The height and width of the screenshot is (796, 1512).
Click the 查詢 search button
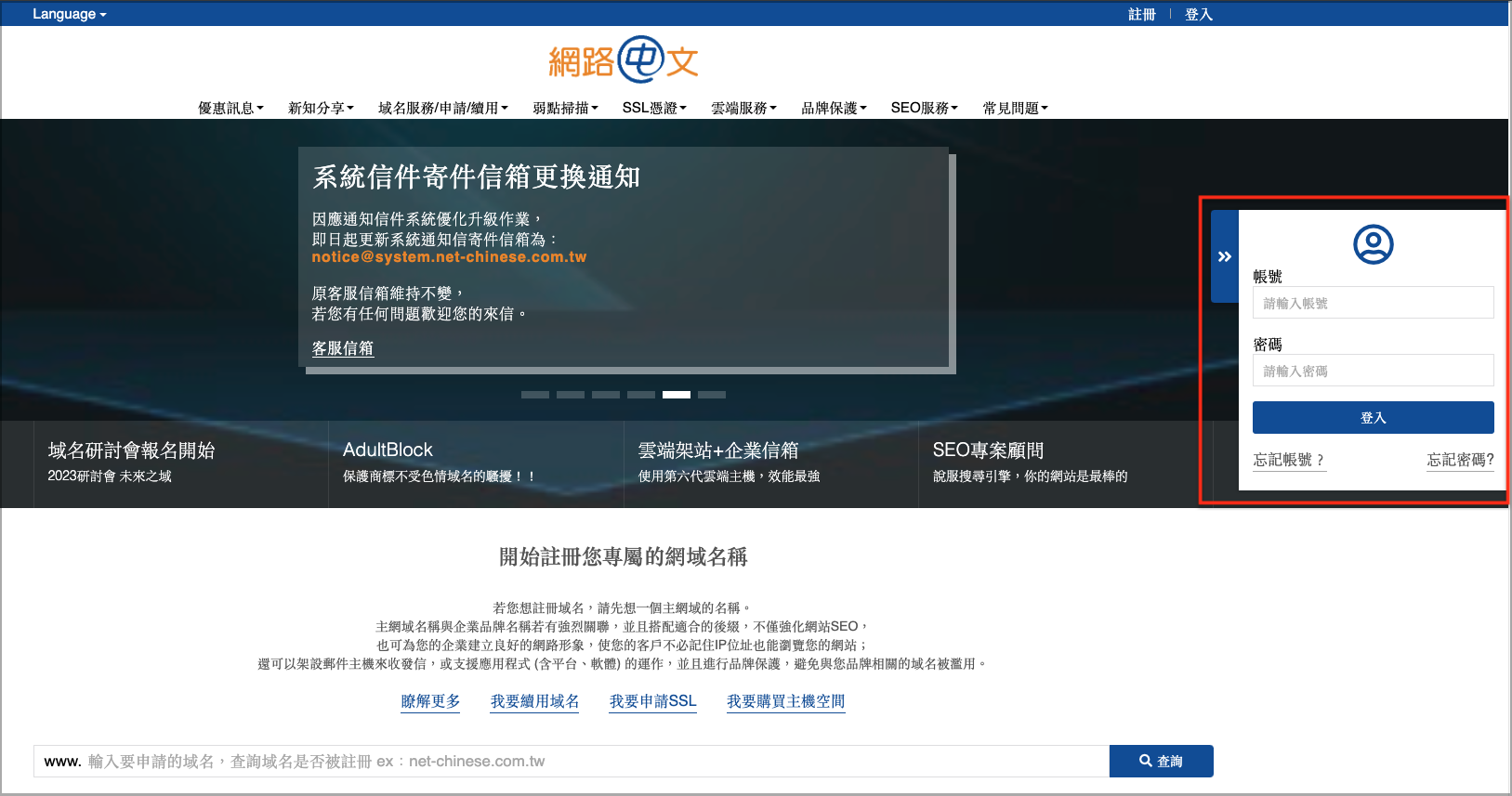[x=1162, y=762]
